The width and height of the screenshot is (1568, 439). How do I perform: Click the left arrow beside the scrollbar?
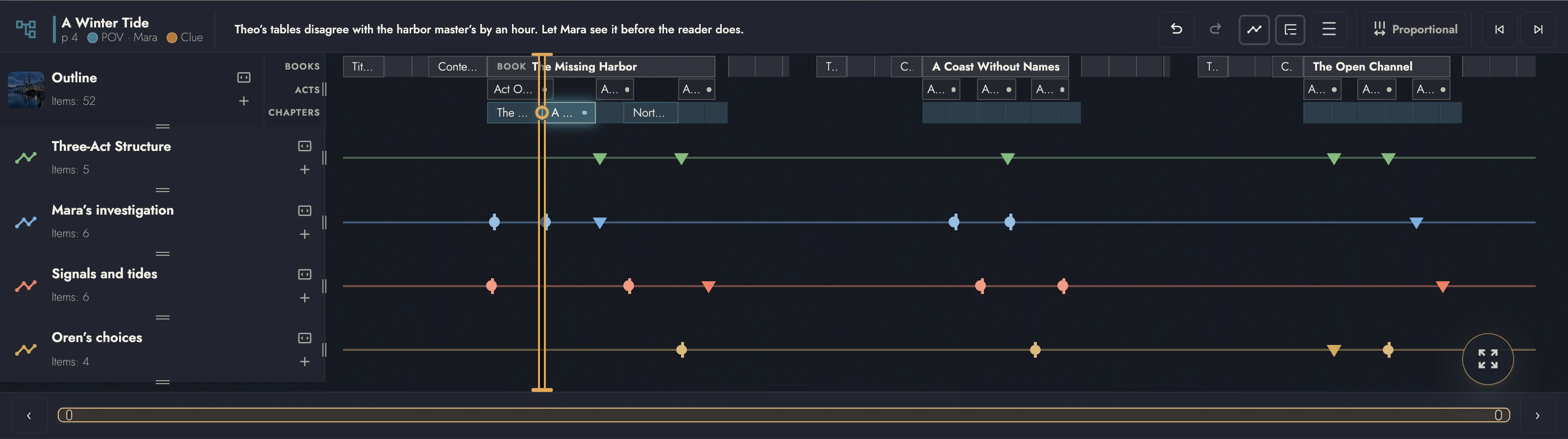pyautogui.click(x=28, y=415)
